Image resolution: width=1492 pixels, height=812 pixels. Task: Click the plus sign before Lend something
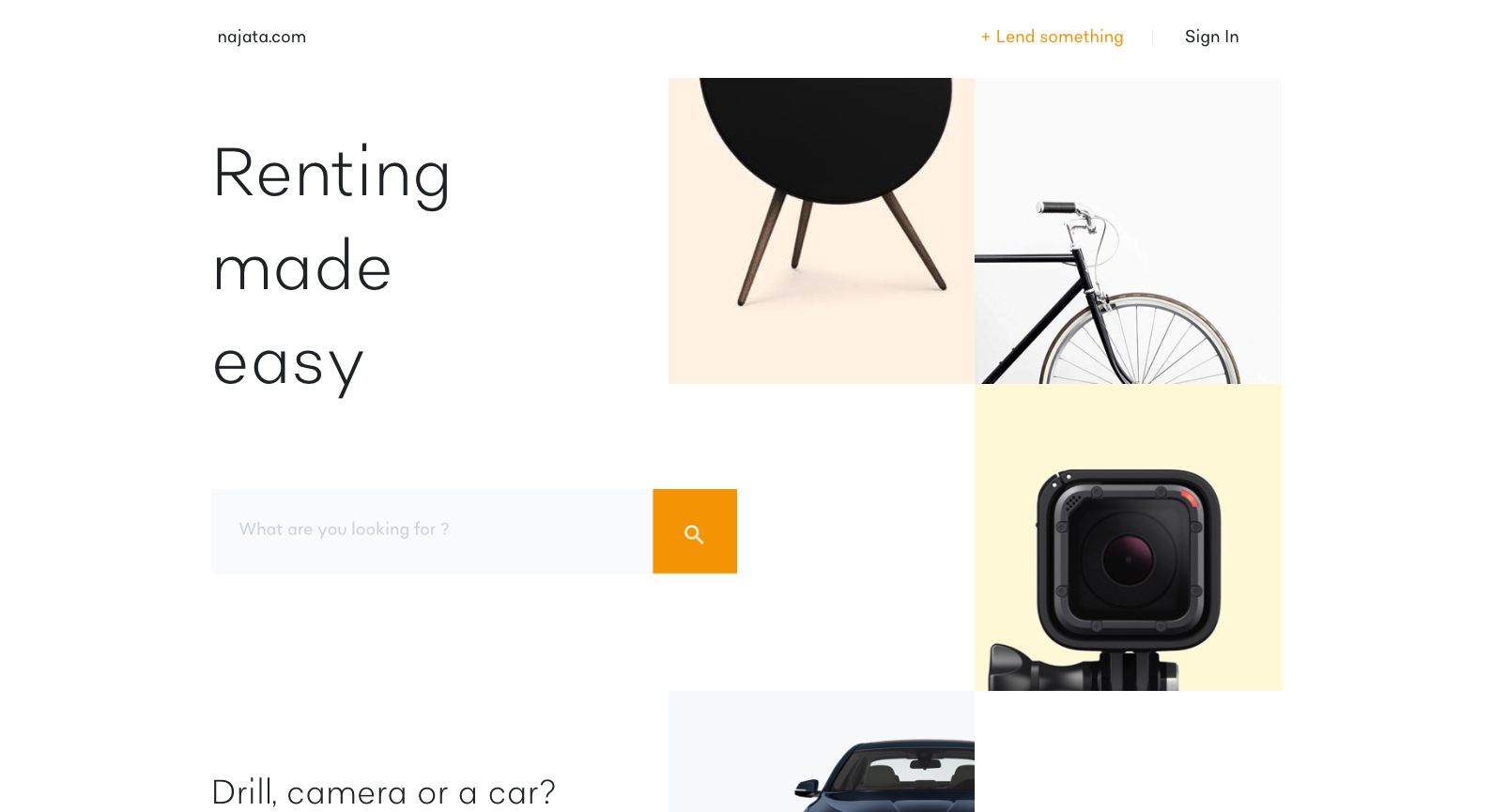point(986,37)
